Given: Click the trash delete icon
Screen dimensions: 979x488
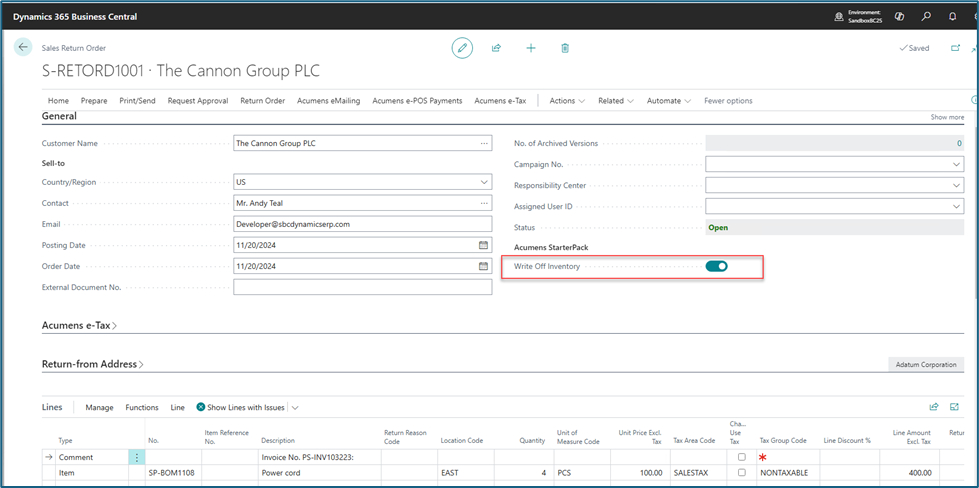Looking at the screenshot, I should click(x=565, y=48).
